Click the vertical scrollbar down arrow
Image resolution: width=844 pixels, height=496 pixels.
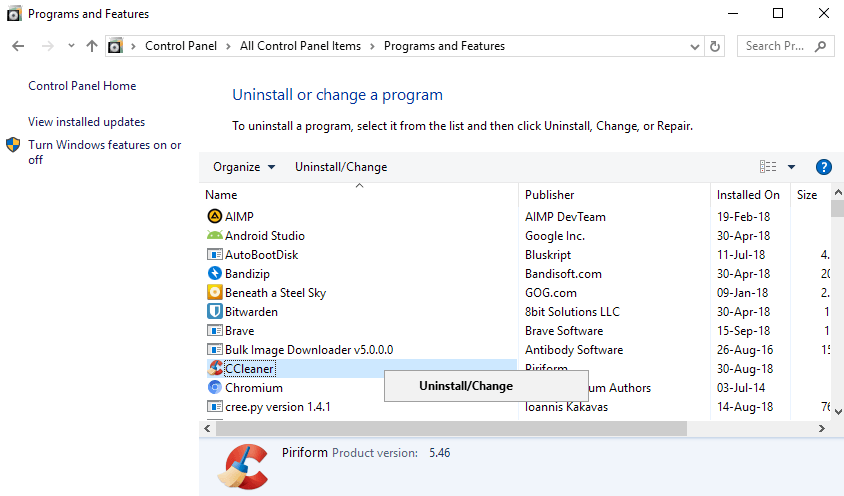tap(838, 411)
